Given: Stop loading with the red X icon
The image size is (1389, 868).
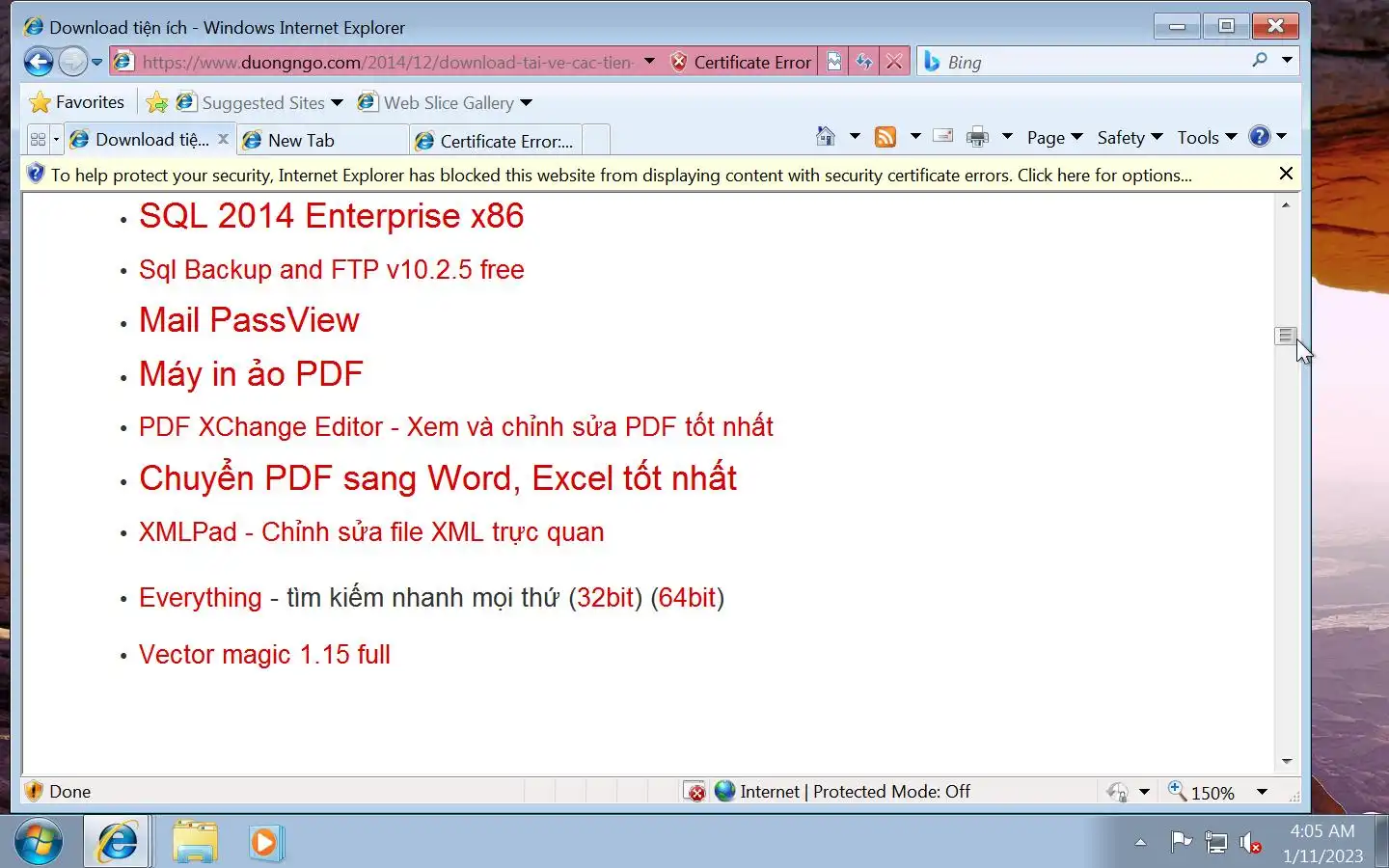Looking at the screenshot, I should (x=895, y=63).
